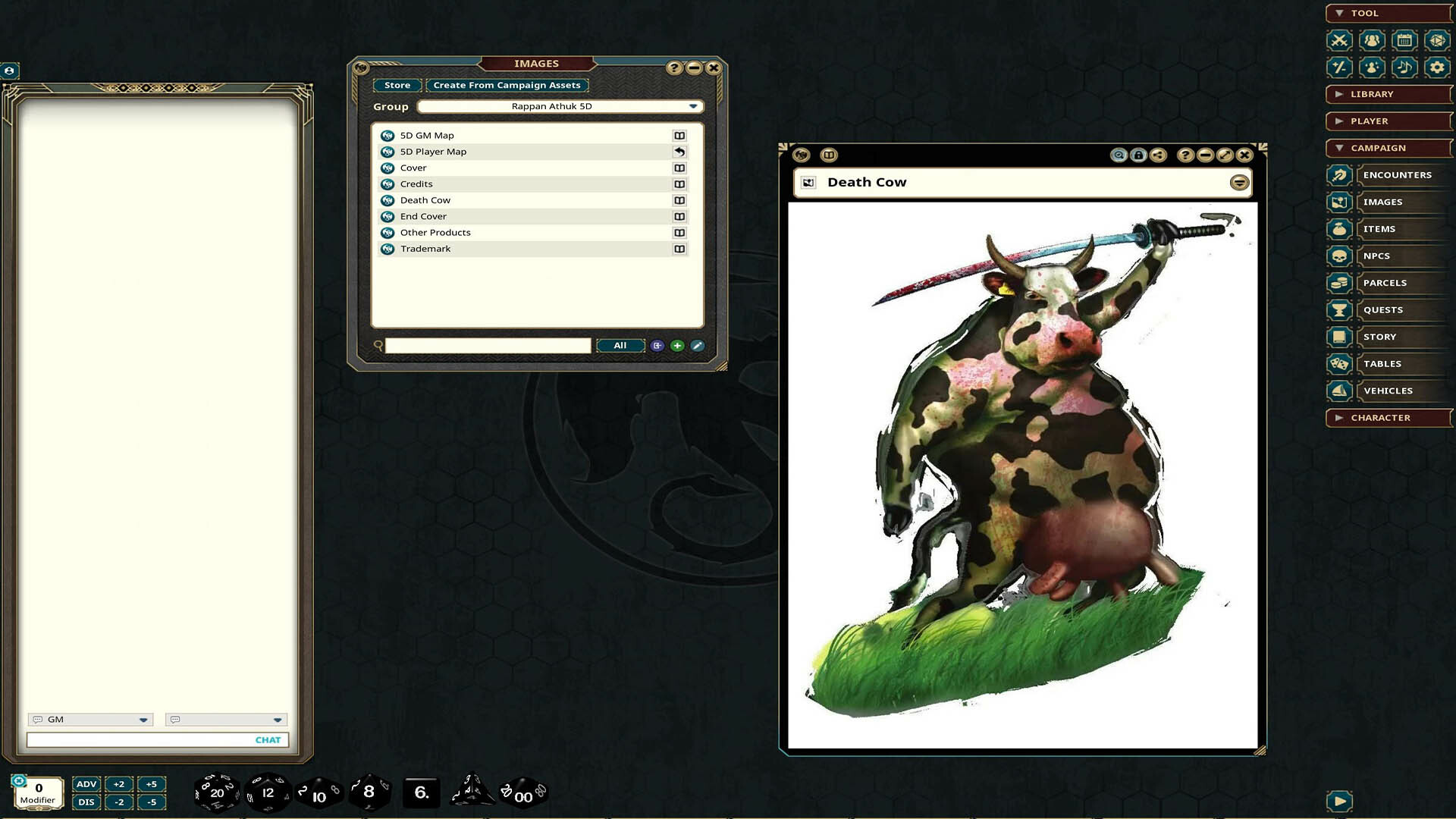This screenshot has width=1456, height=819.
Task: Open the Store from the Images window
Action: click(x=397, y=85)
